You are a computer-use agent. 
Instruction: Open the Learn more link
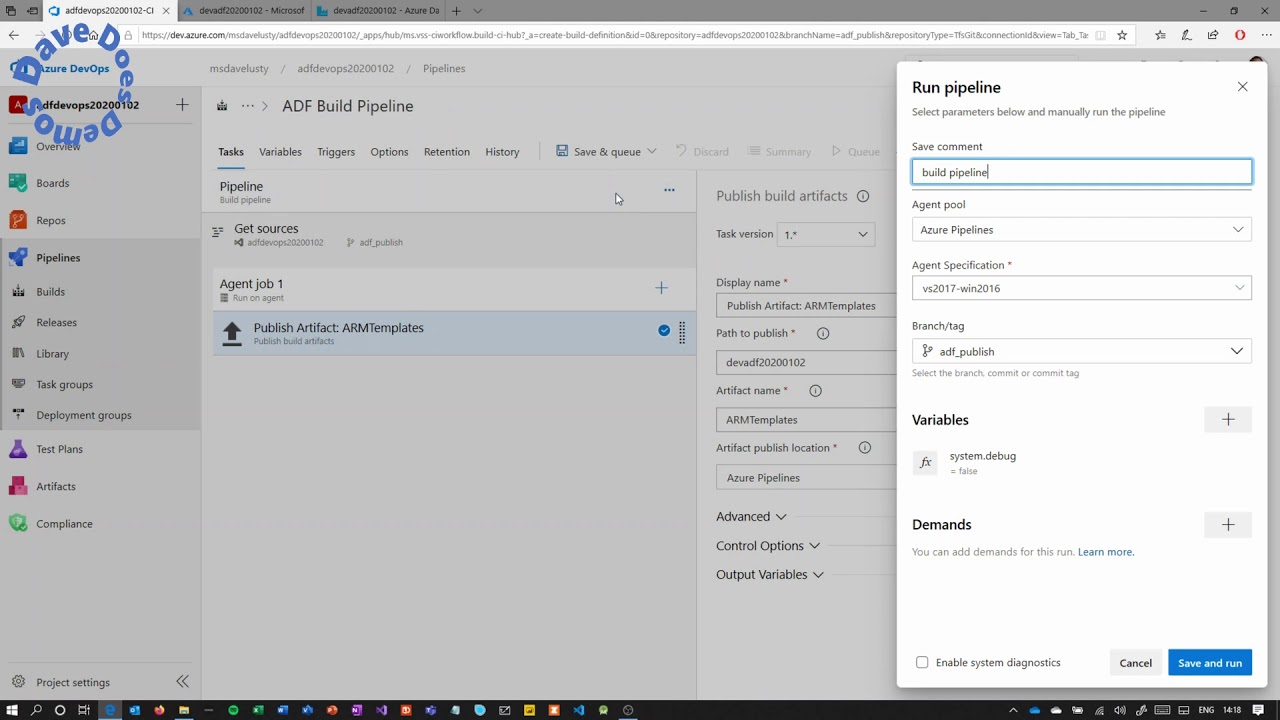click(1106, 552)
